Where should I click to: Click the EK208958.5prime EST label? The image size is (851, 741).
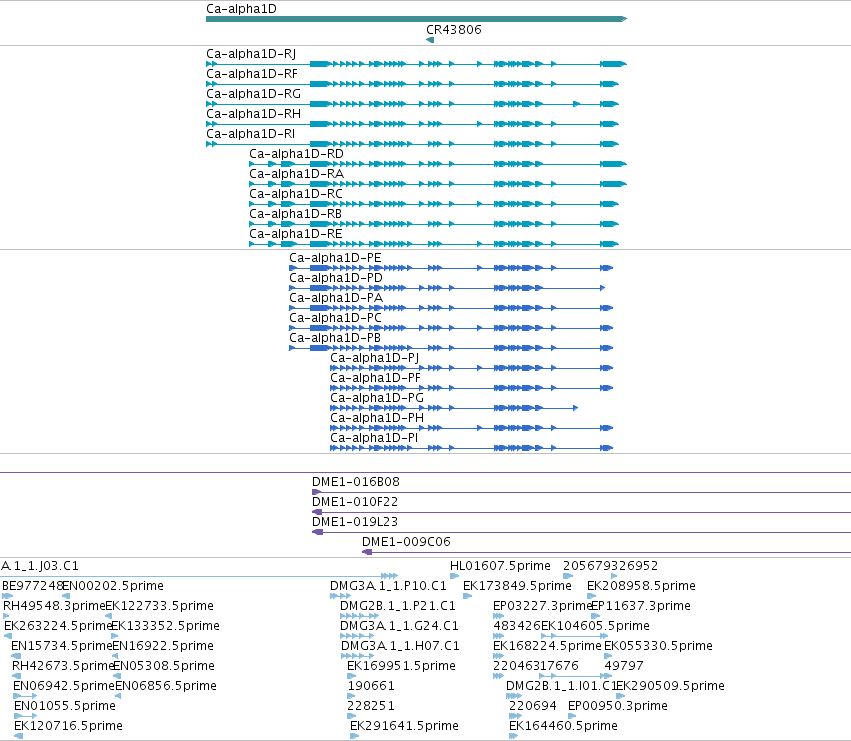click(642, 586)
